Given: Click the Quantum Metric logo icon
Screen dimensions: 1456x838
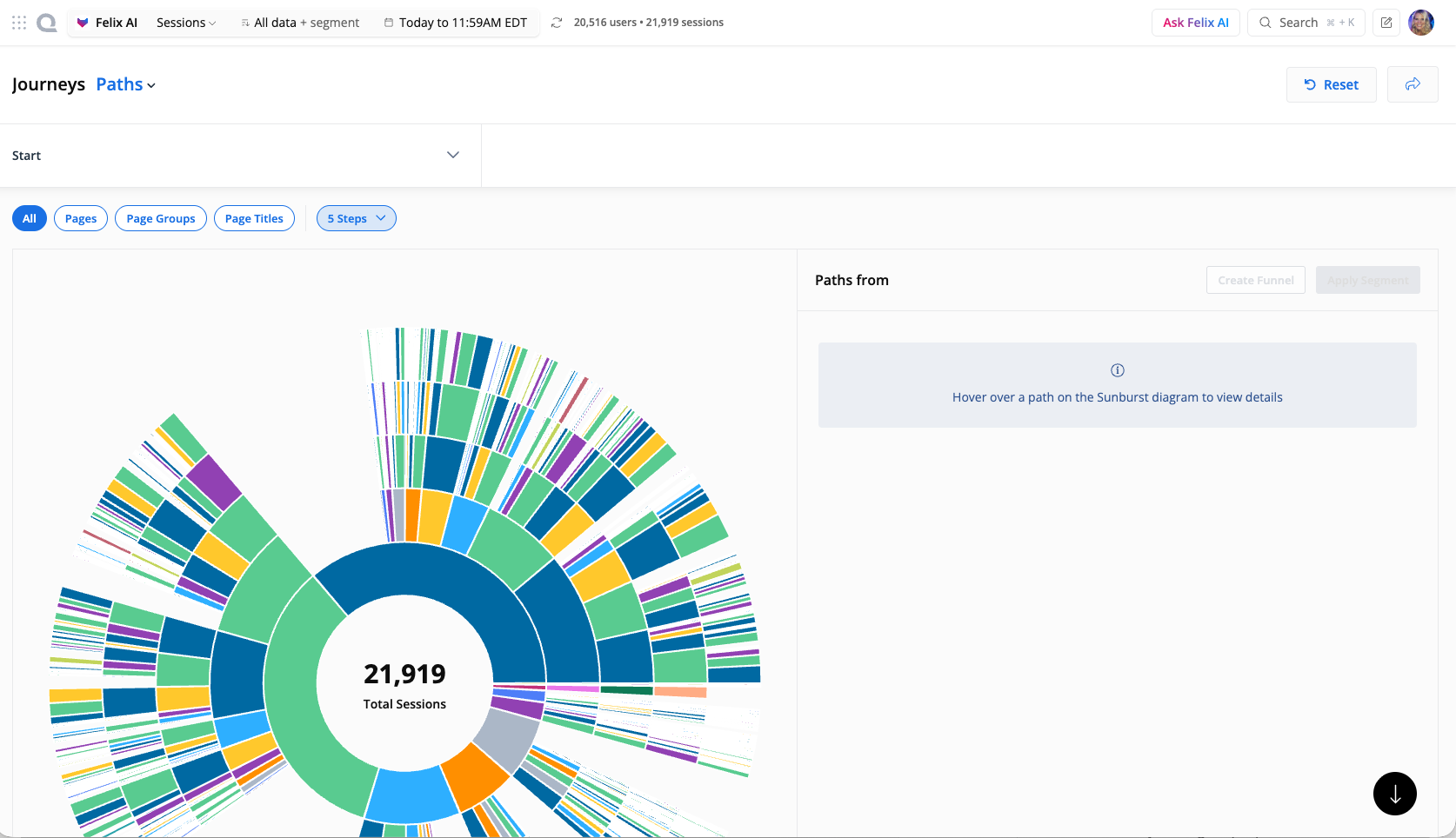Looking at the screenshot, I should click(x=47, y=23).
